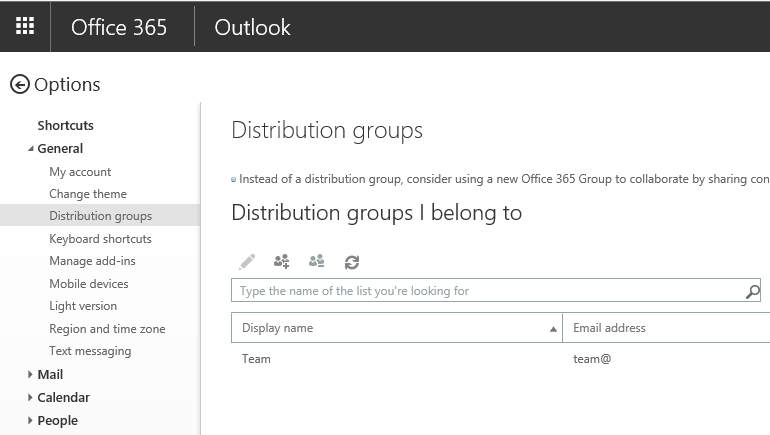Click the back arrow beside Options

tap(19, 85)
